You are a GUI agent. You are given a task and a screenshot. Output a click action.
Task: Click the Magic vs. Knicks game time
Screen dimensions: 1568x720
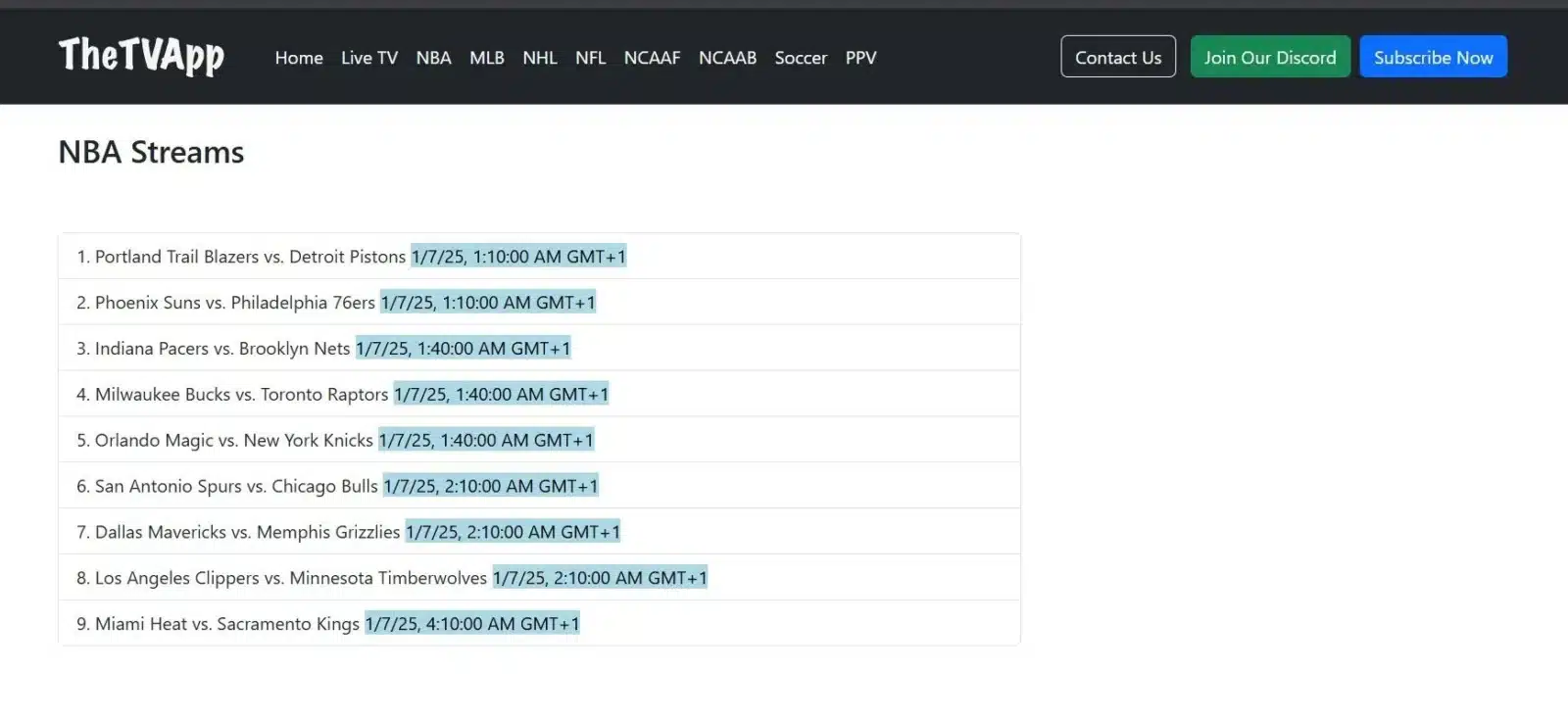pos(486,441)
